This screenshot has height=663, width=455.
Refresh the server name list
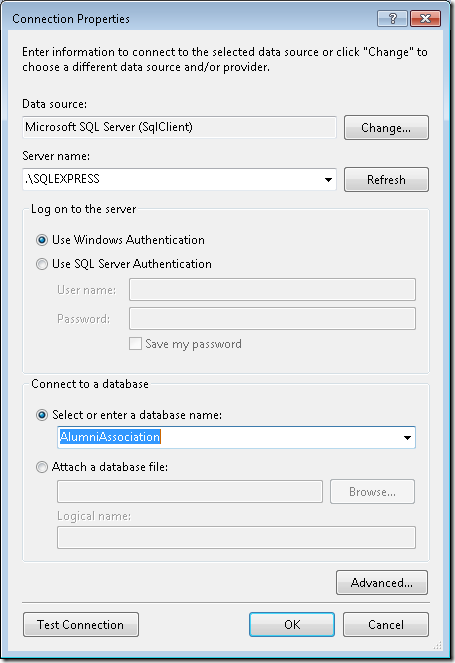(386, 180)
